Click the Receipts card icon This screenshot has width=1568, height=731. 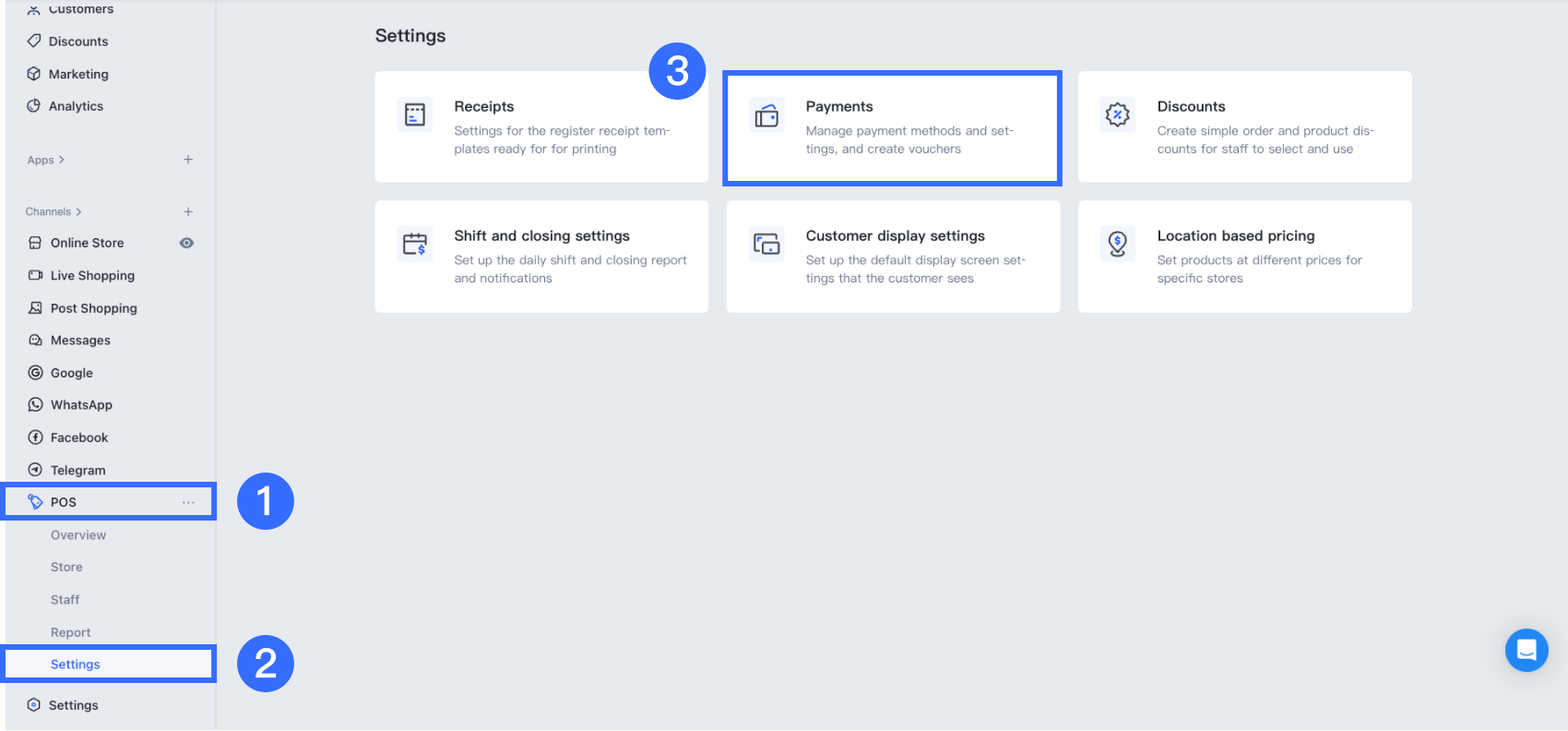click(x=415, y=115)
